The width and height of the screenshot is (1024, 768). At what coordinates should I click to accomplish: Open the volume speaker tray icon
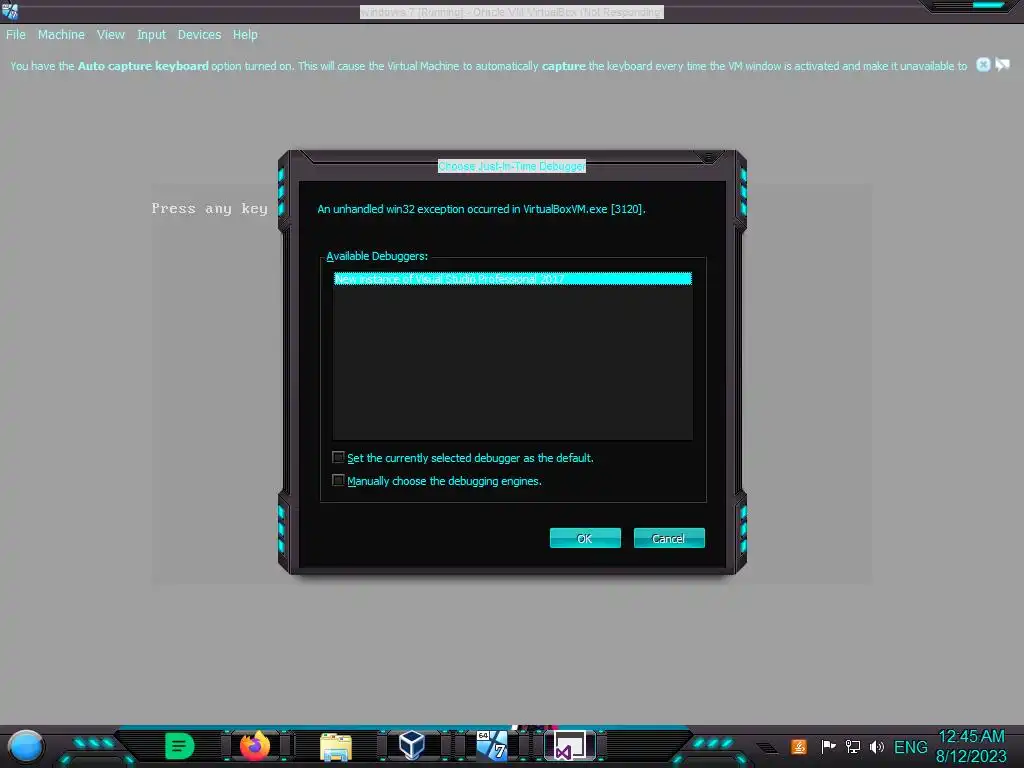tap(876, 746)
